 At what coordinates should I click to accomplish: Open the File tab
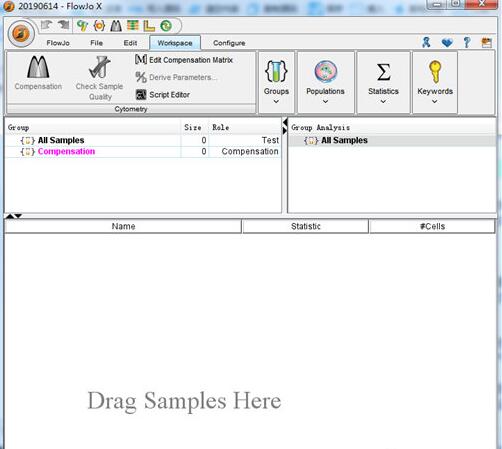(x=96, y=43)
